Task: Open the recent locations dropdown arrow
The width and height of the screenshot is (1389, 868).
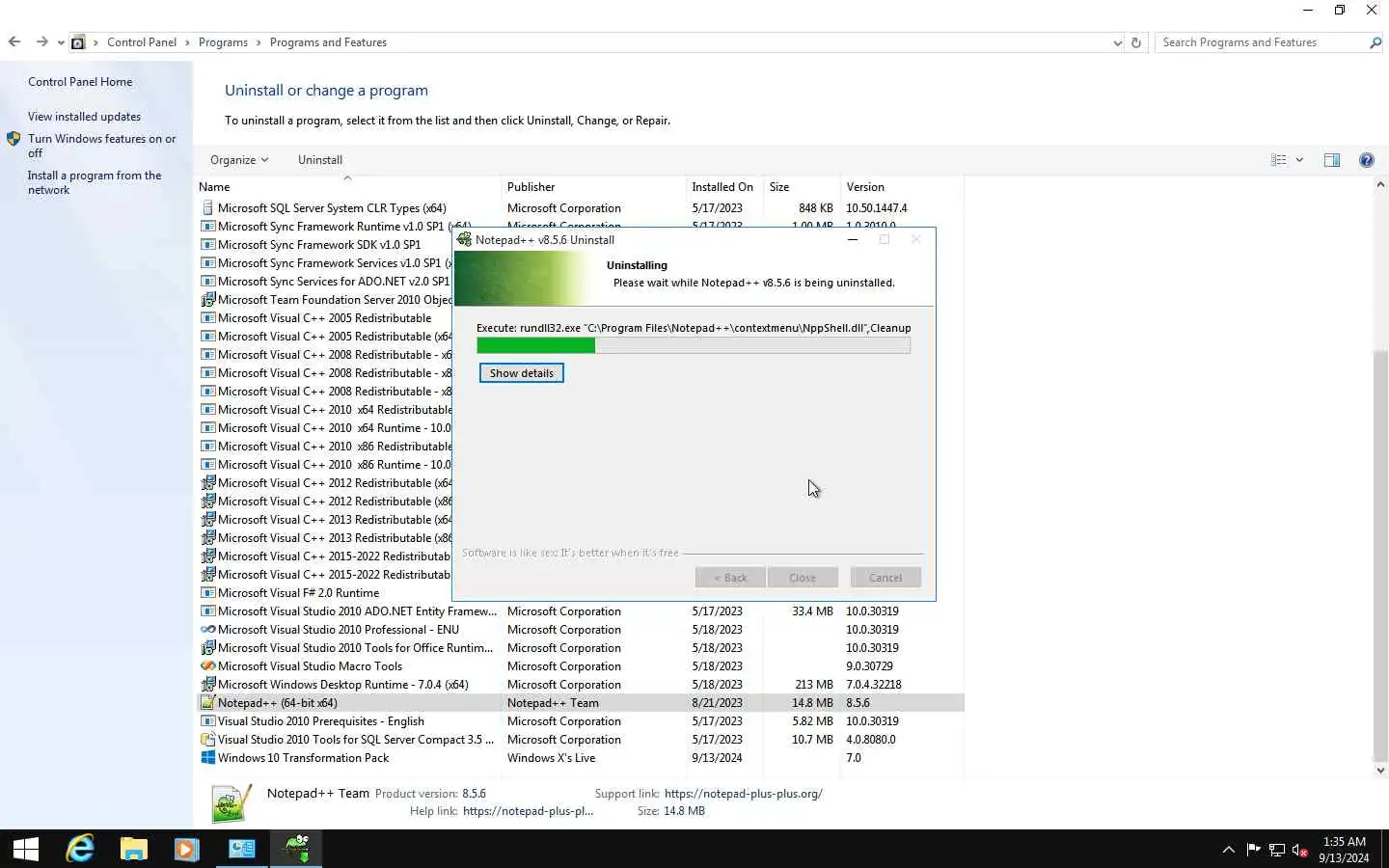Action: [61, 42]
